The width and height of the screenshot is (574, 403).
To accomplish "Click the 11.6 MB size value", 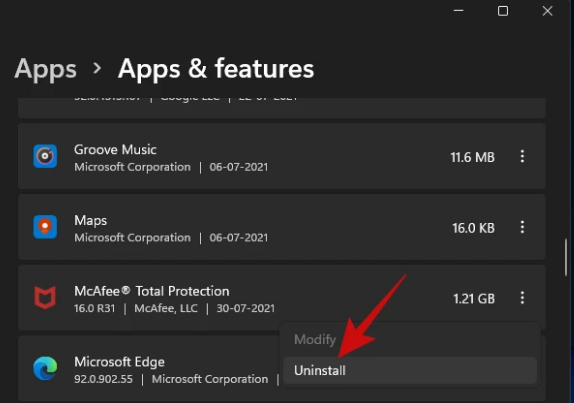I will [x=473, y=157].
